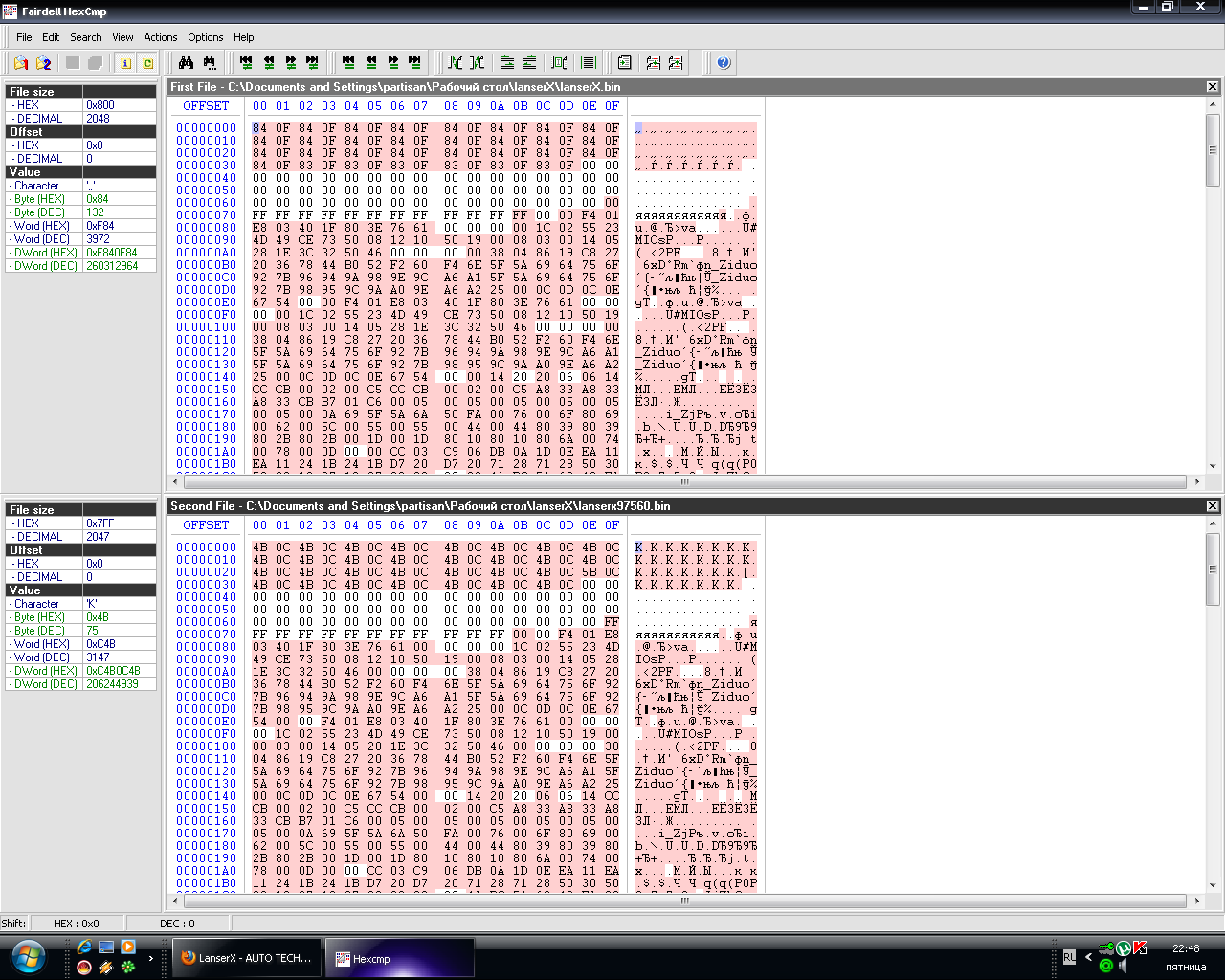This screenshot has height=980, width=1225.
Task: Open Find with the binoculars icon
Action: coord(187,63)
